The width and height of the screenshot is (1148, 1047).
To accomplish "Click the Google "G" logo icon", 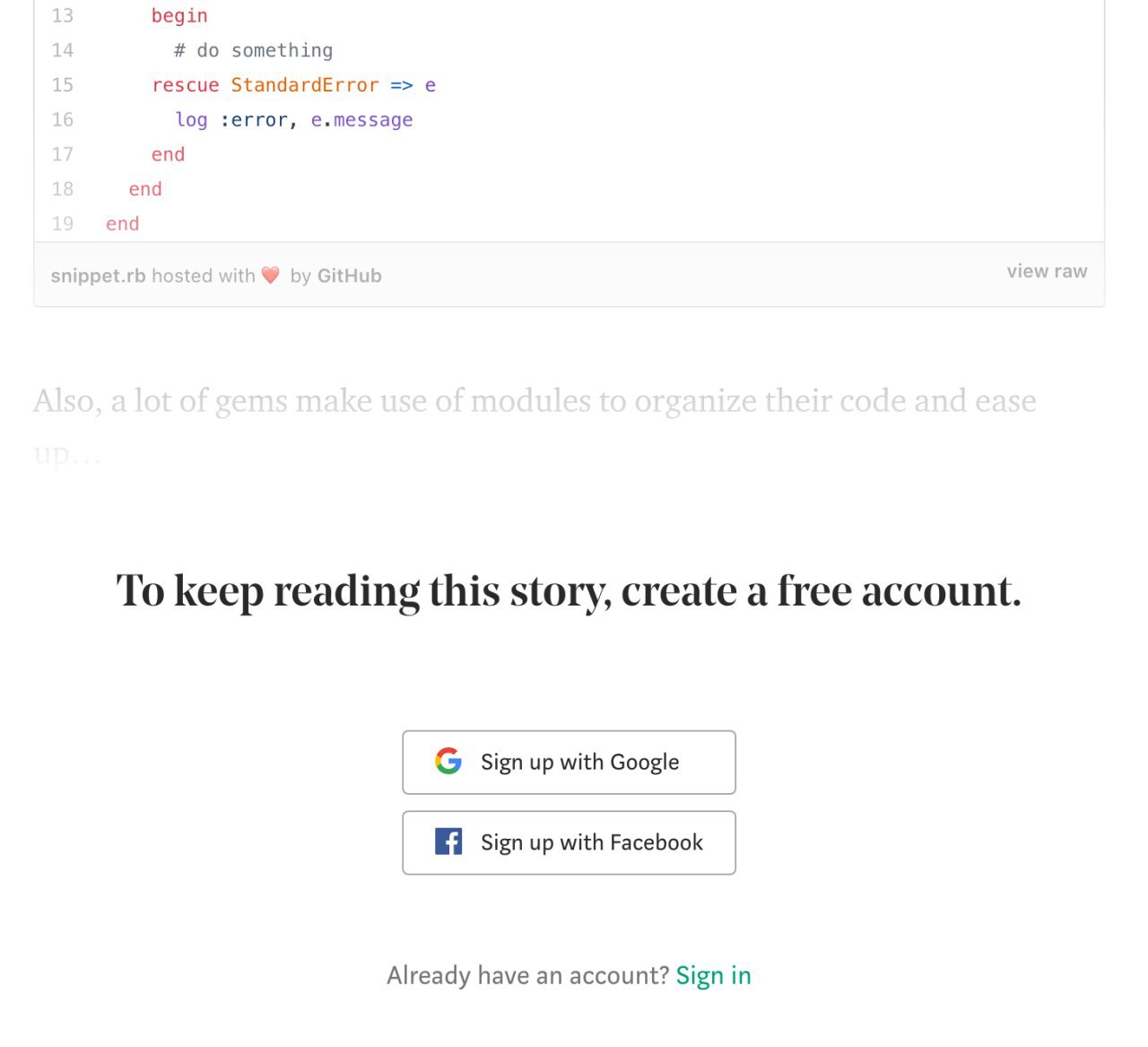I will coord(448,761).
